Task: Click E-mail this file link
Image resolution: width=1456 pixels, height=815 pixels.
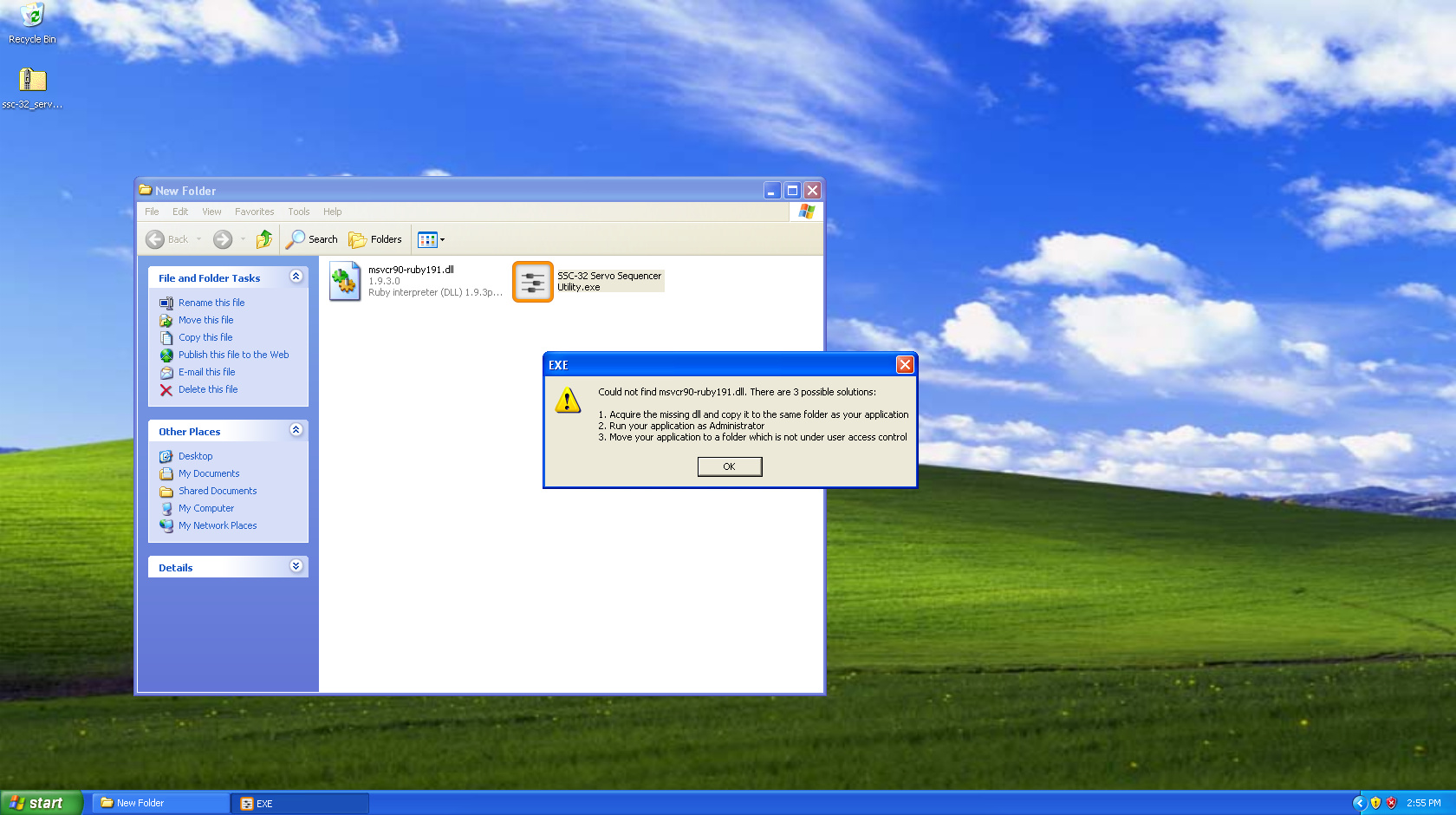Action: 206,372
